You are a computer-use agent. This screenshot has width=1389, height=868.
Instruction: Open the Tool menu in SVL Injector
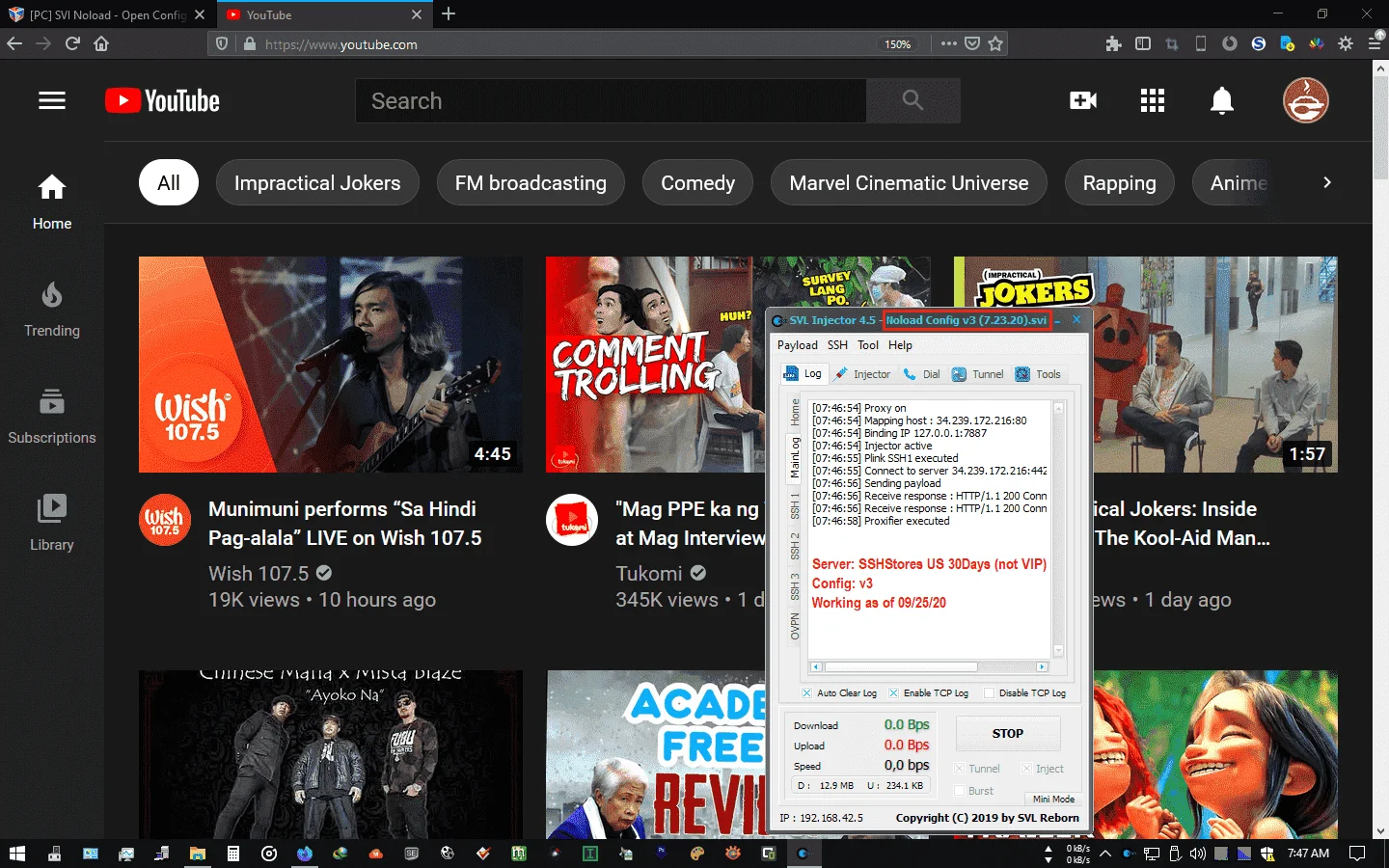pos(868,345)
